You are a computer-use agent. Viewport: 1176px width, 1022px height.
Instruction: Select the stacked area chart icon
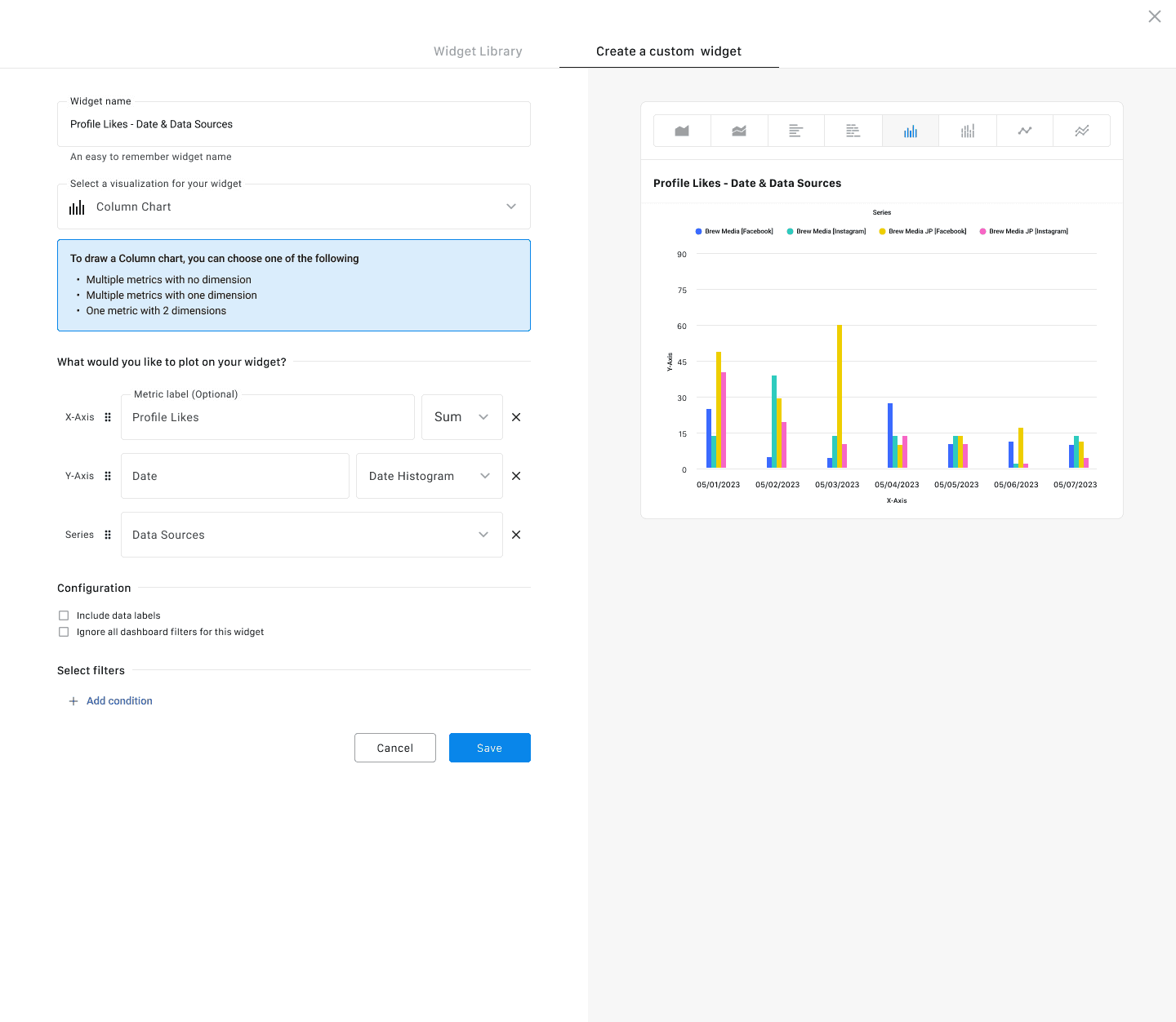[x=739, y=131]
